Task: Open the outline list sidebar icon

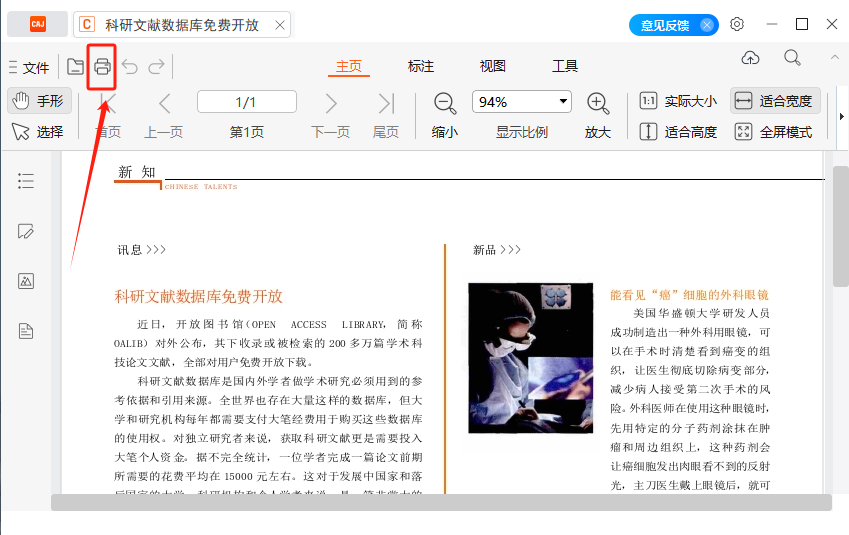Action: [25, 181]
